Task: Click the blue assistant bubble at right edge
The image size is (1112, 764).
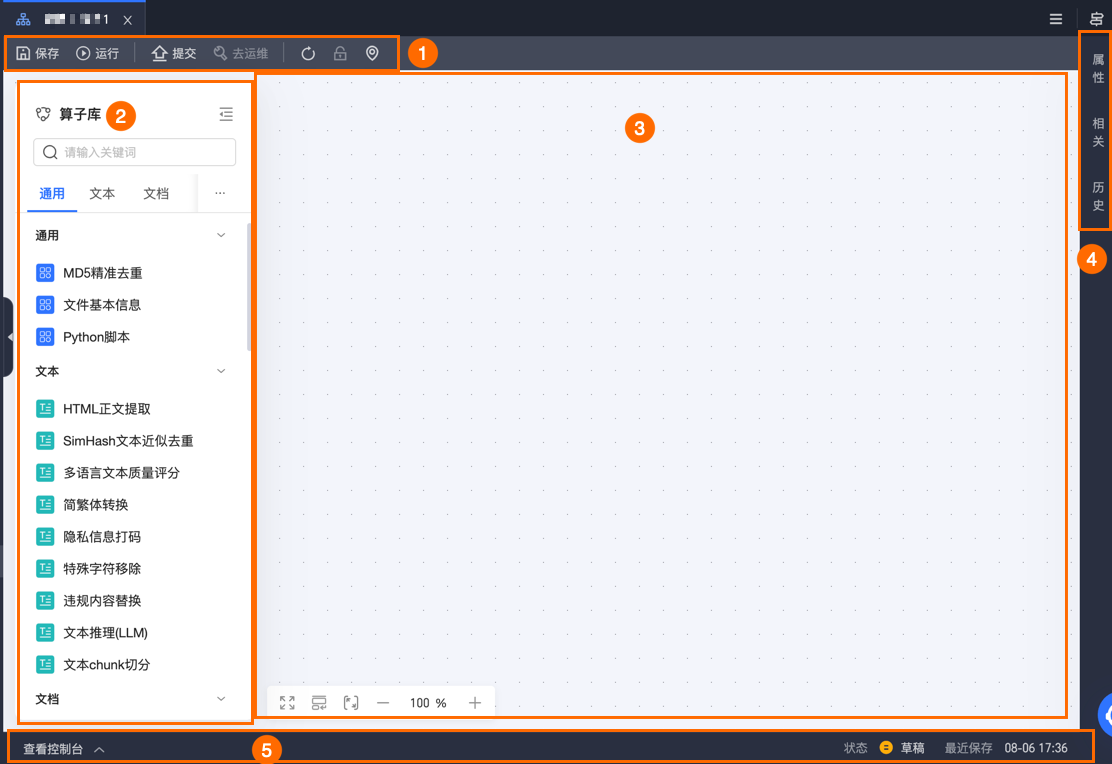Action: [1105, 715]
